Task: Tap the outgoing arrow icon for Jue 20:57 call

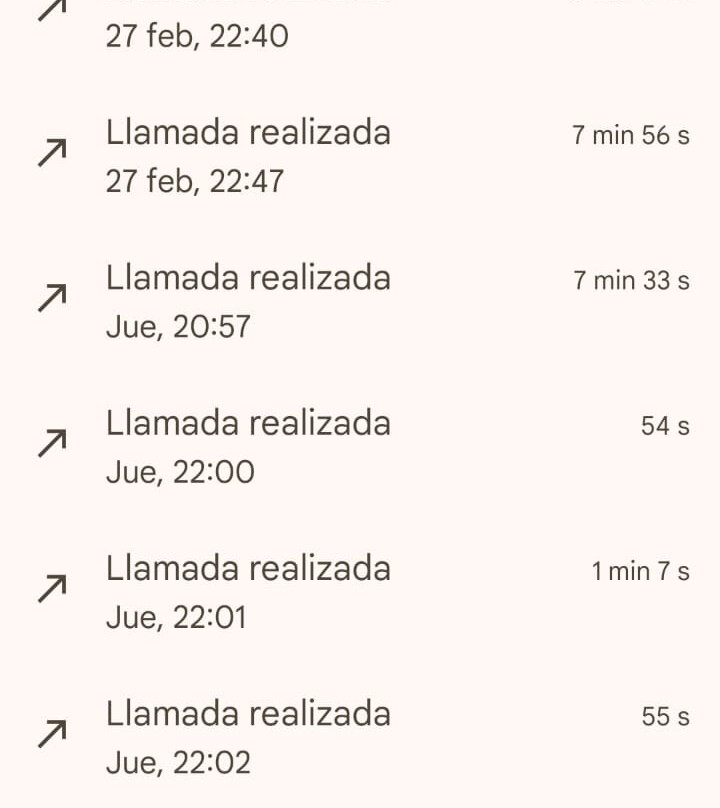Action: click(52, 298)
